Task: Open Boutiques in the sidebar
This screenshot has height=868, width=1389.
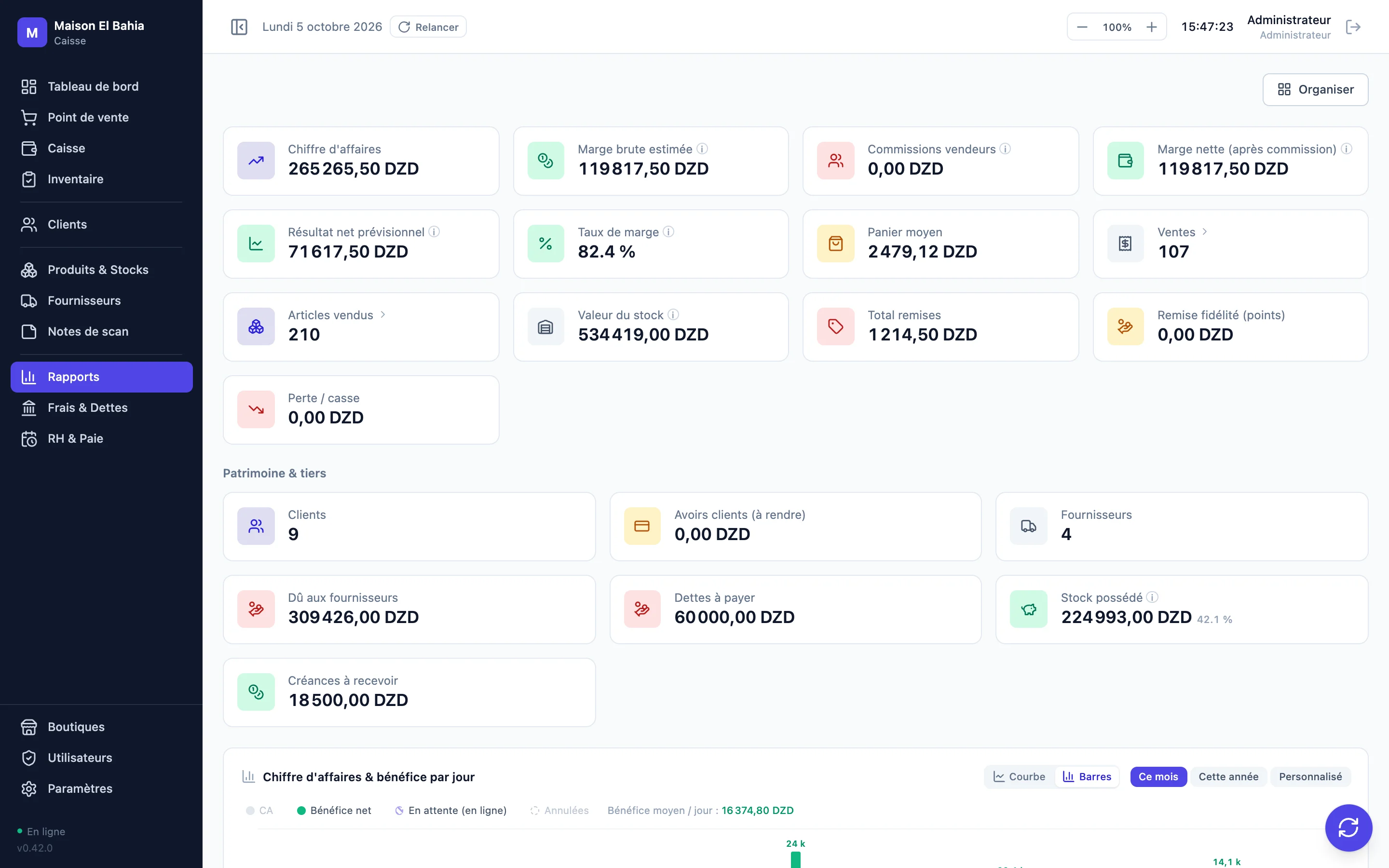Action: click(102, 727)
